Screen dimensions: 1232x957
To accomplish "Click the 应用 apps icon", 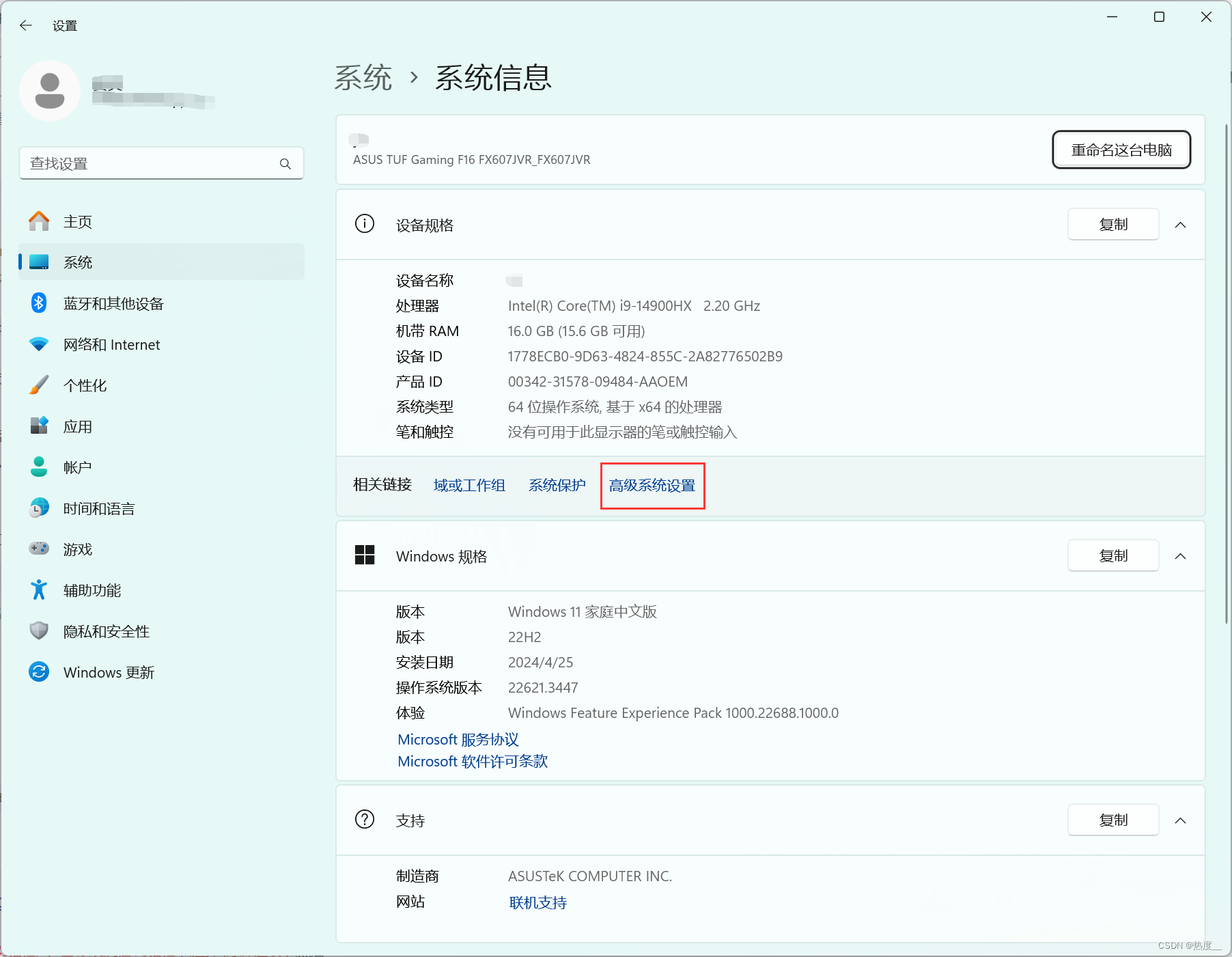I will [39, 426].
